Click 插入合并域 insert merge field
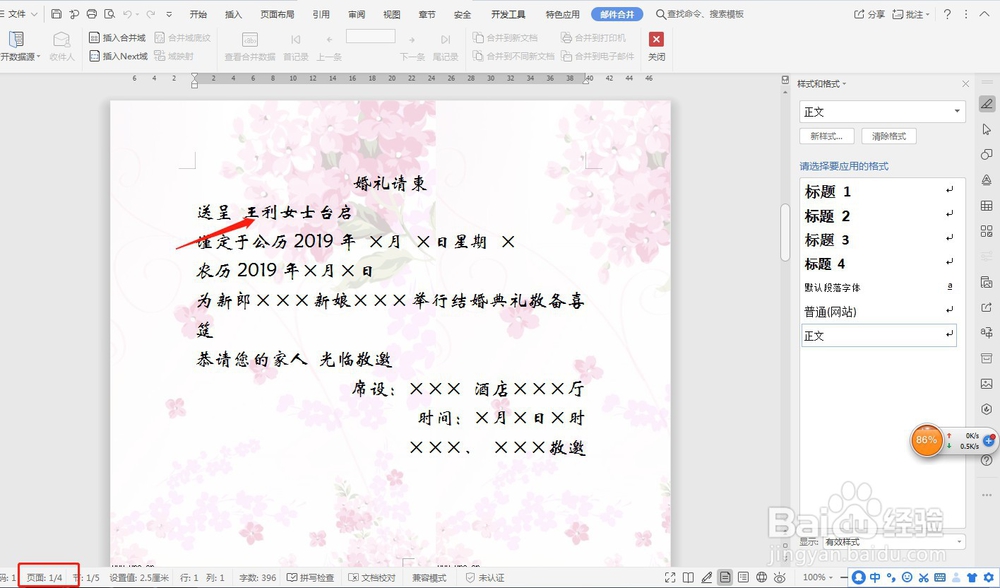The image size is (1000, 588). pyautogui.click(x=117, y=38)
